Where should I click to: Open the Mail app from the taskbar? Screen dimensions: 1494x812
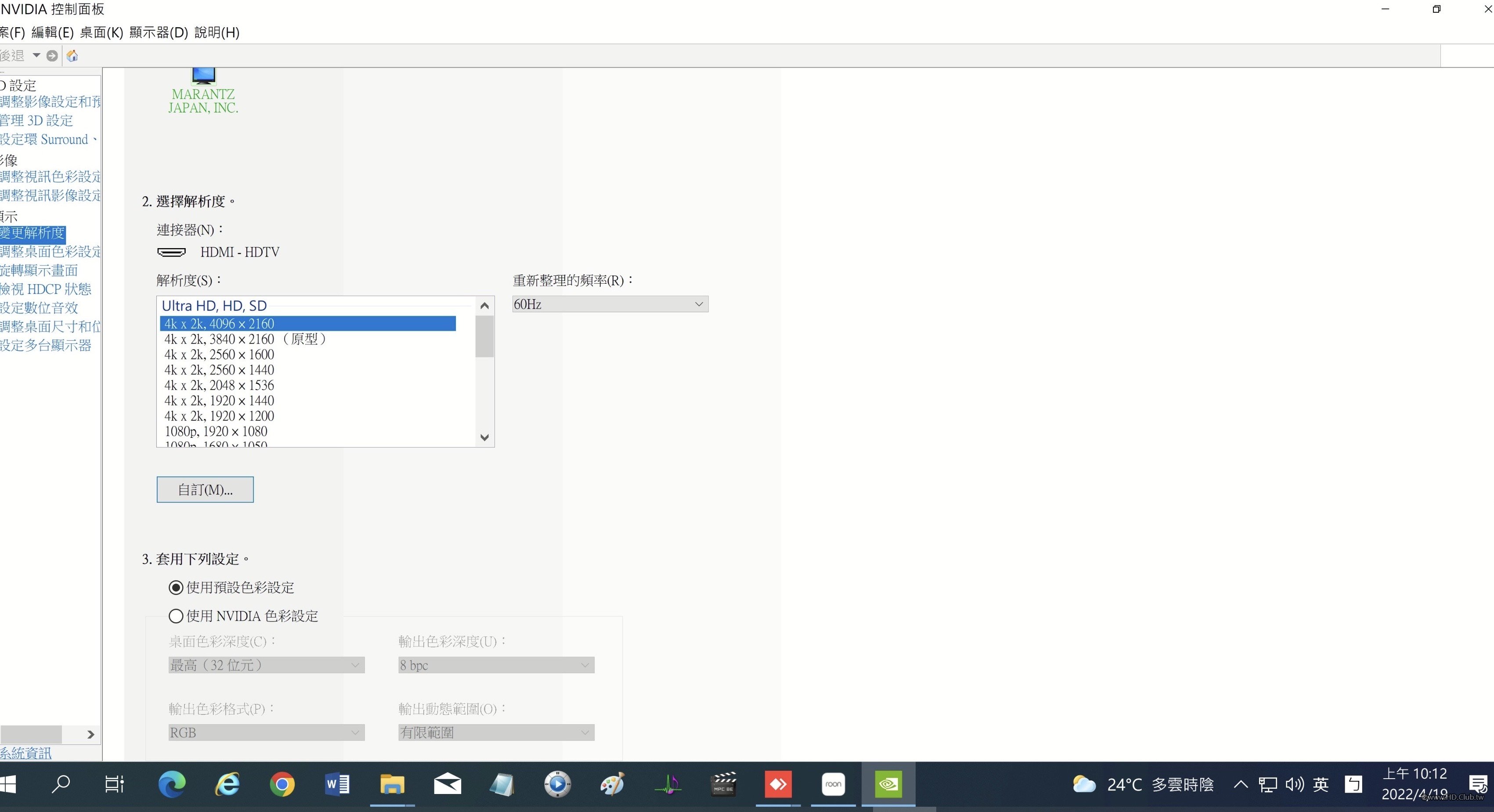pyautogui.click(x=447, y=785)
